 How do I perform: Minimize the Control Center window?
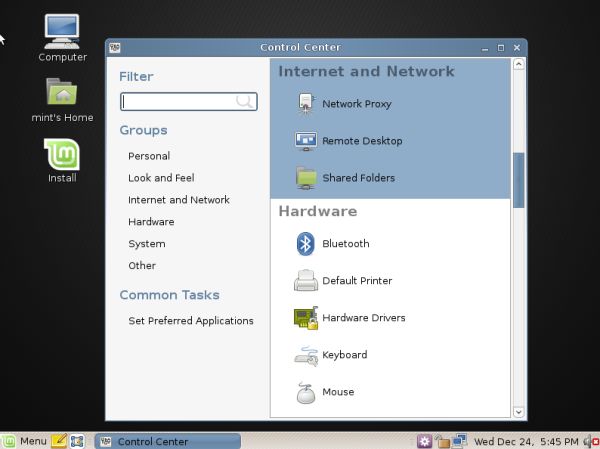click(485, 48)
